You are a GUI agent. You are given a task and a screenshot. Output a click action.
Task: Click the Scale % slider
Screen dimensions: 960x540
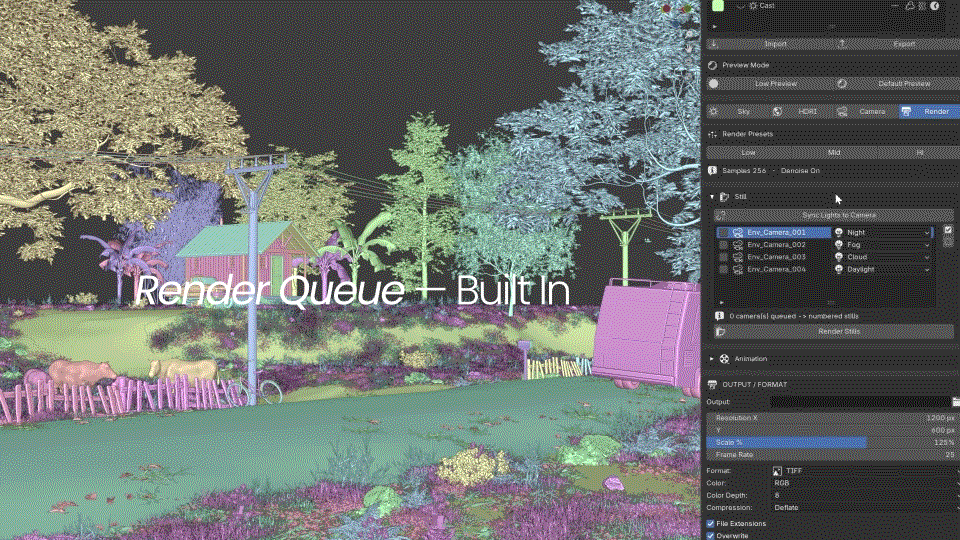pyautogui.click(x=833, y=443)
